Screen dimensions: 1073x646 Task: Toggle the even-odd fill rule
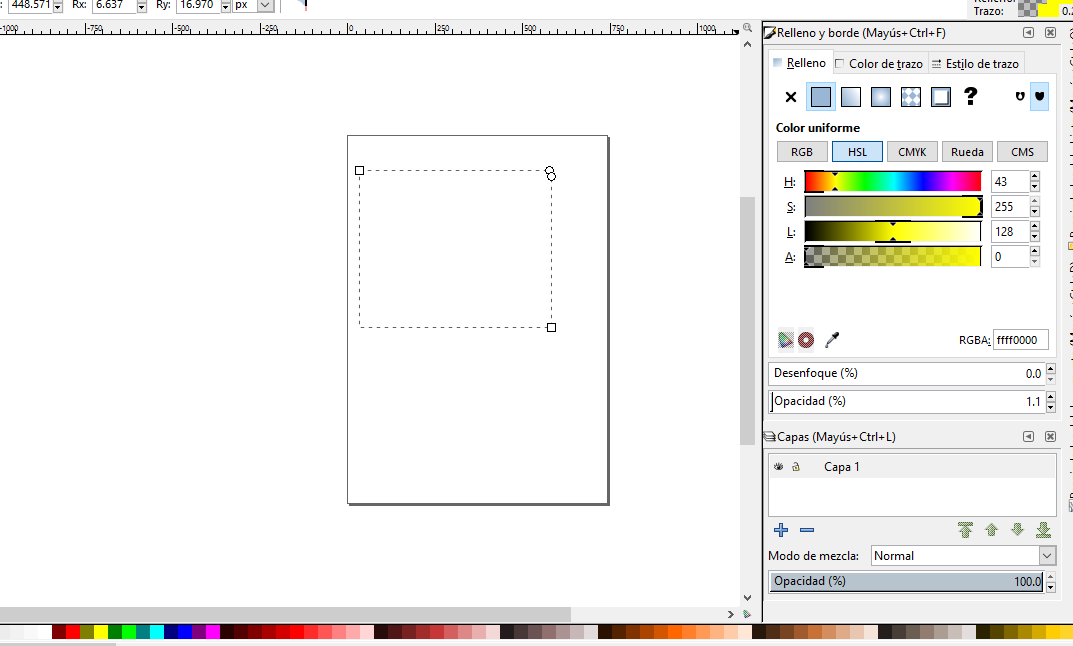tap(1019, 96)
